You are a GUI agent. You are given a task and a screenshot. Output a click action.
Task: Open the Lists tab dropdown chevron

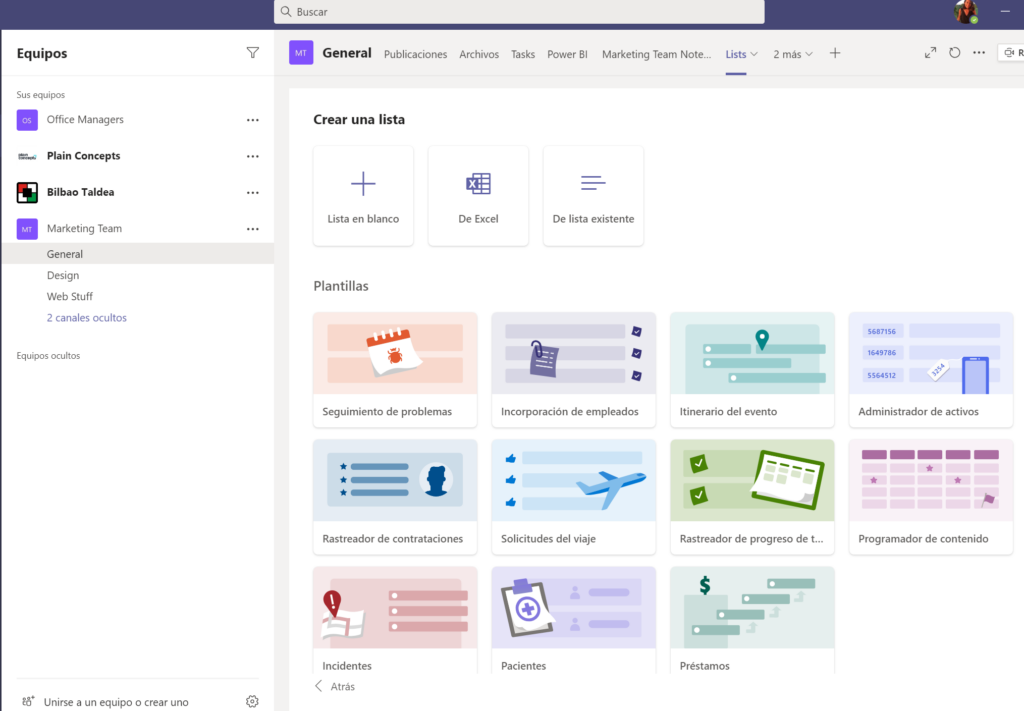[x=754, y=54]
